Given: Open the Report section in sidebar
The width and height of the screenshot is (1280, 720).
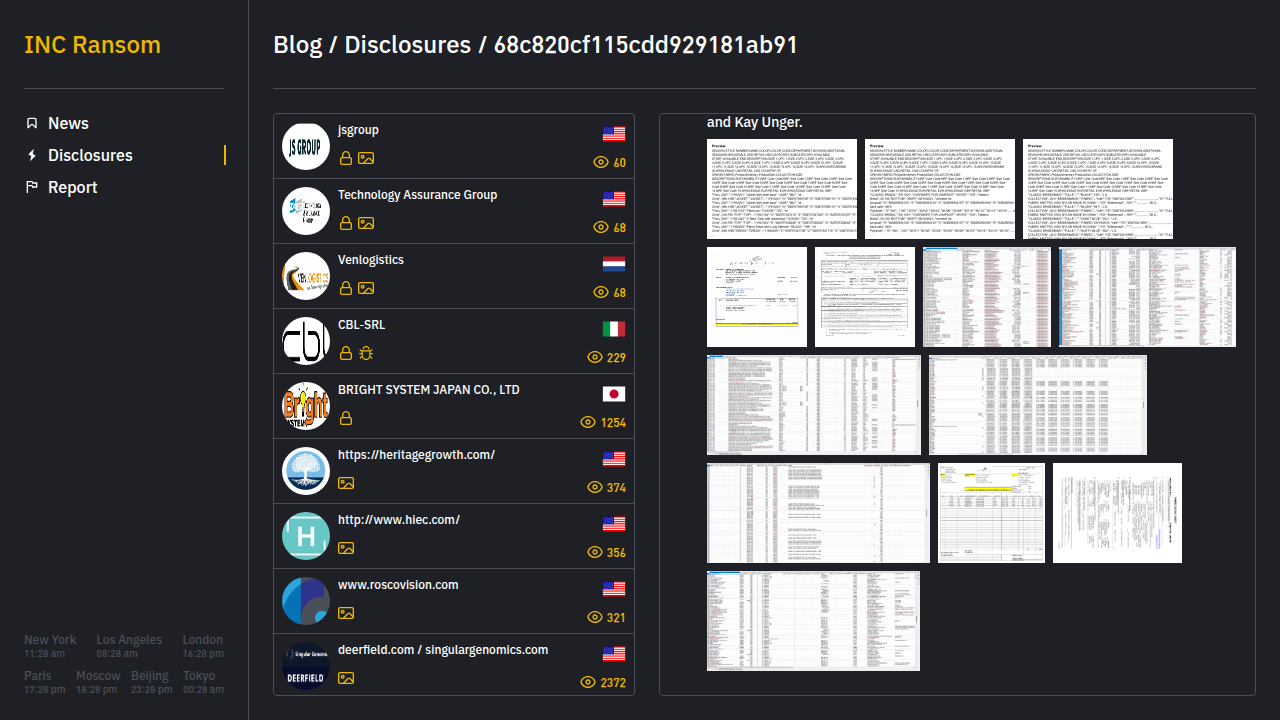Looking at the screenshot, I should coord(72,187).
